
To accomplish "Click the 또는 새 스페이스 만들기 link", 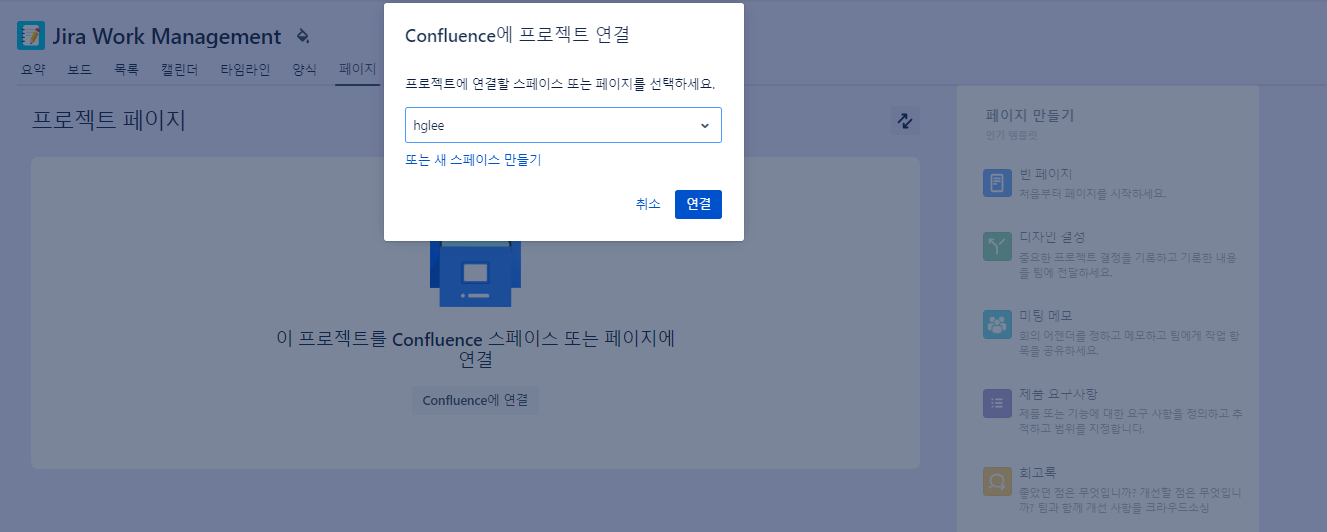I will pyautogui.click(x=473, y=160).
